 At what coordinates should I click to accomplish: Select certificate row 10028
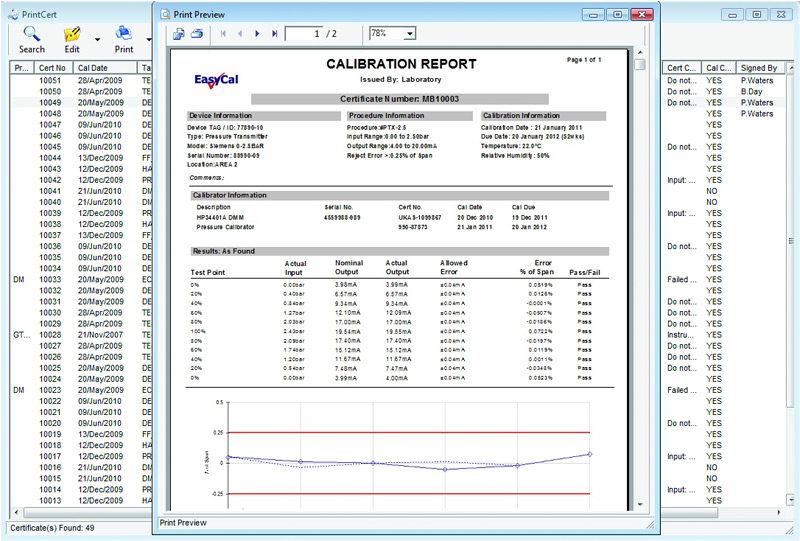81,335
